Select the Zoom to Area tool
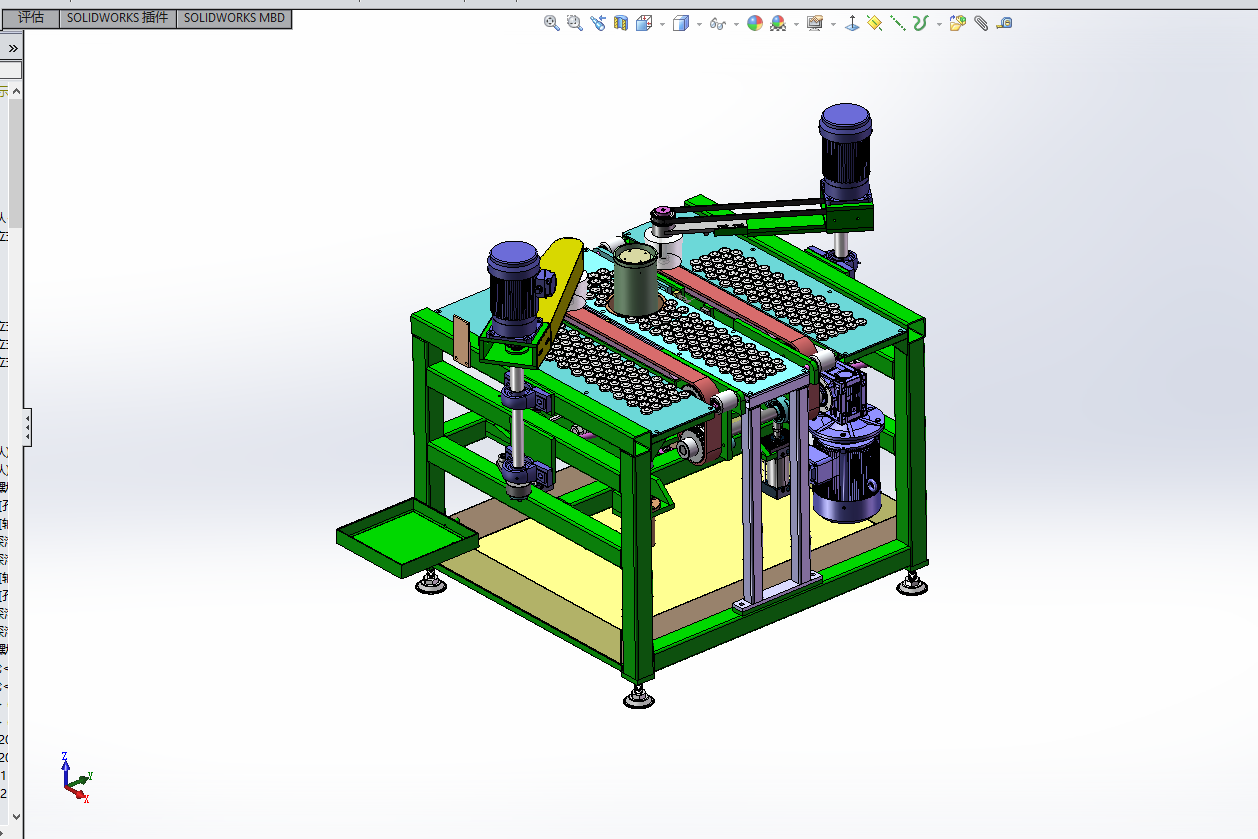 tap(574, 23)
